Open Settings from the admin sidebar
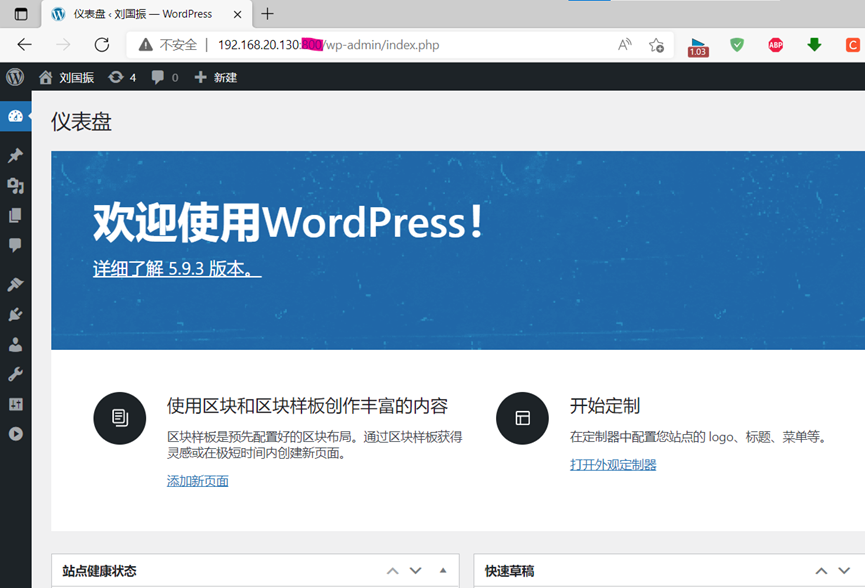This screenshot has height=588, width=865. tap(15, 405)
